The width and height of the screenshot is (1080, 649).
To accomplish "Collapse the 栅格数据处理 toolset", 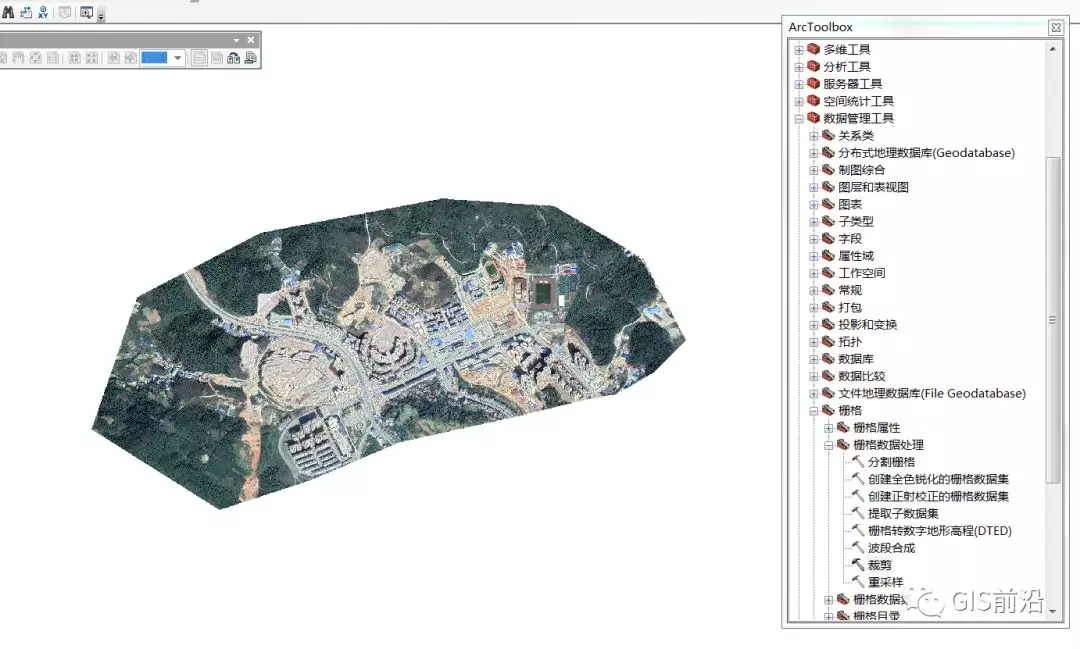I will coord(829,444).
